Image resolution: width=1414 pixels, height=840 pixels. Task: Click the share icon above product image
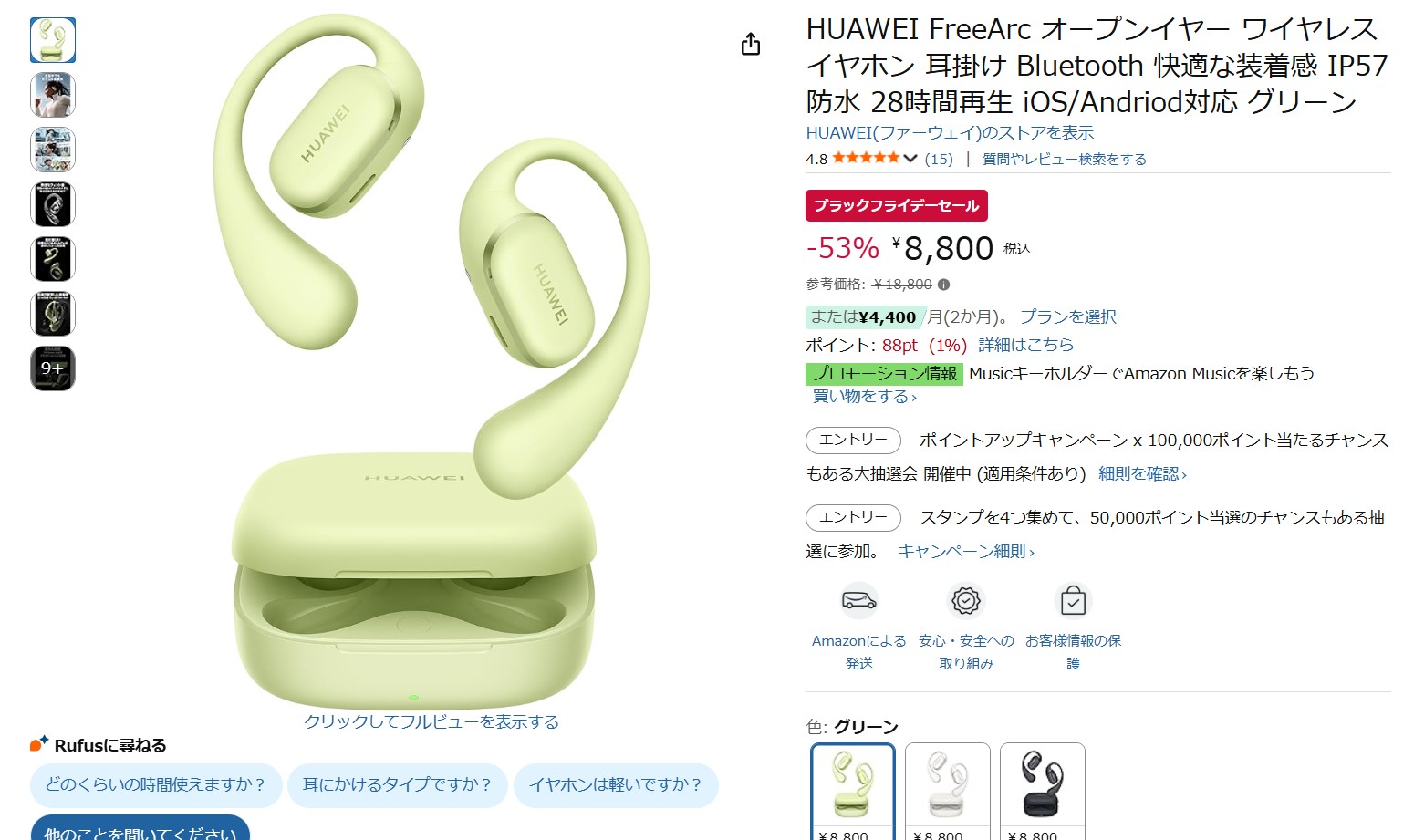[751, 44]
